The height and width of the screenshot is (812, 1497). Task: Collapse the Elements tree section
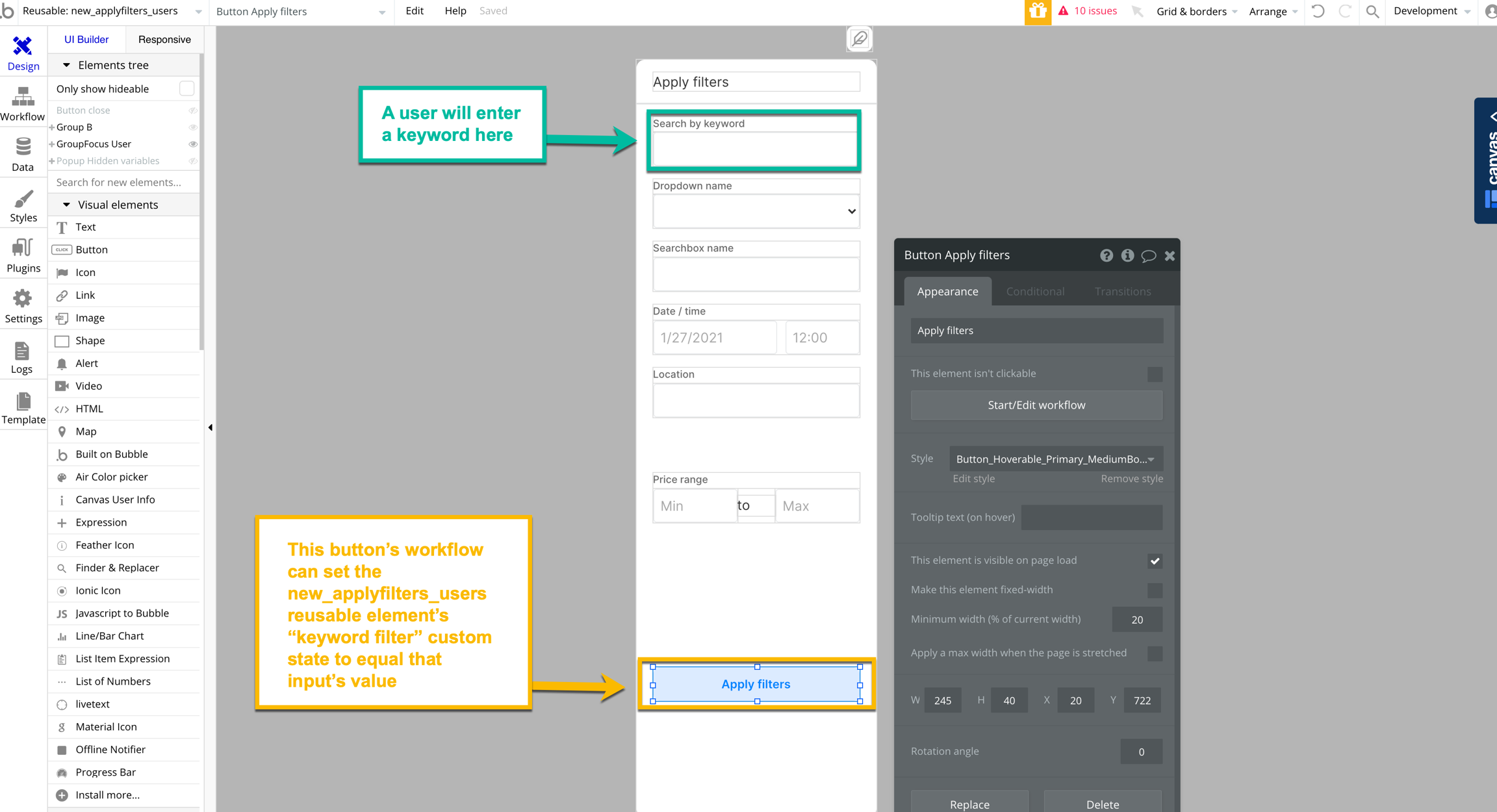click(66, 65)
